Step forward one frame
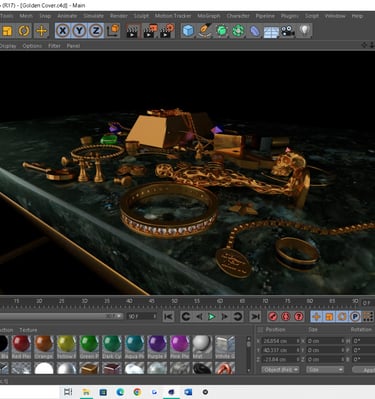Screen dimensions: 375x399 click(224, 316)
